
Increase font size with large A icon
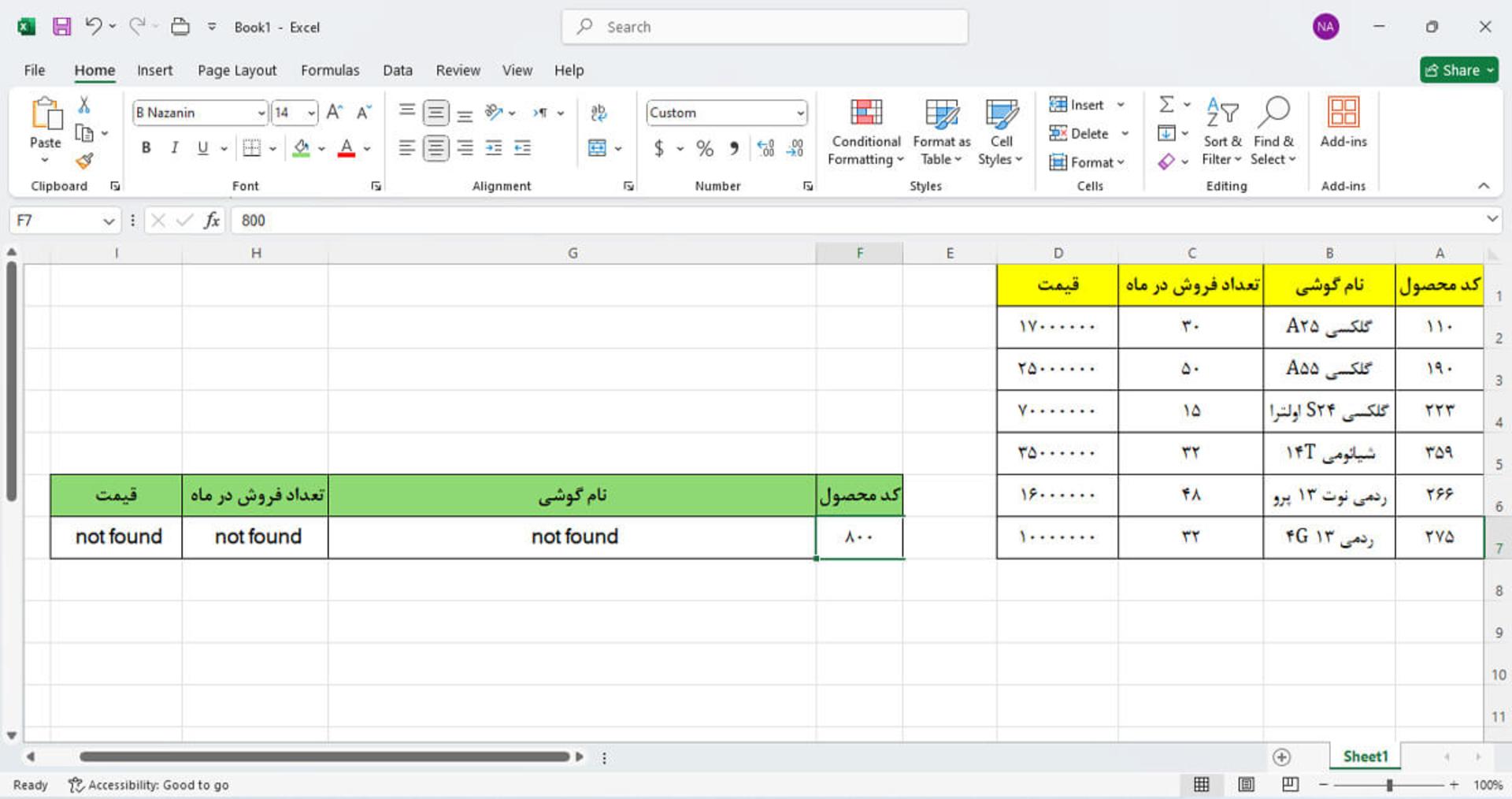click(x=334, y=112)
